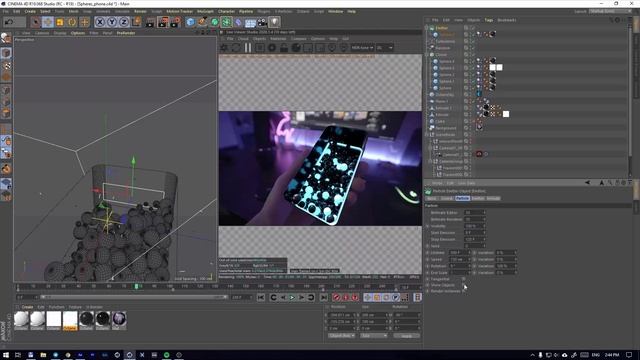The height and width of the screenshot is (360, 640).
Task: Switch to the Include attribute tab
Action: pos(493,198)
